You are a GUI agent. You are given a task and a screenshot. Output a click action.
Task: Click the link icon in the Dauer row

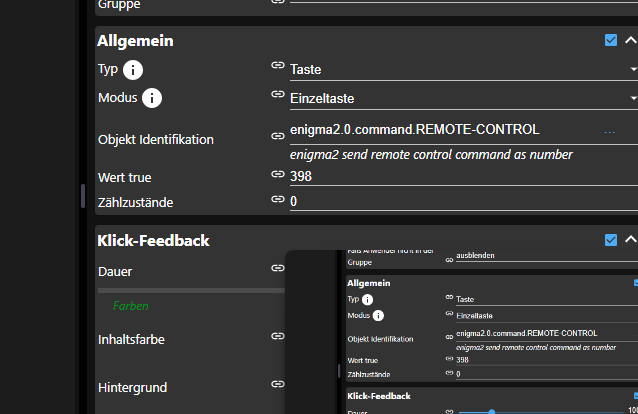tap(277, 268)
